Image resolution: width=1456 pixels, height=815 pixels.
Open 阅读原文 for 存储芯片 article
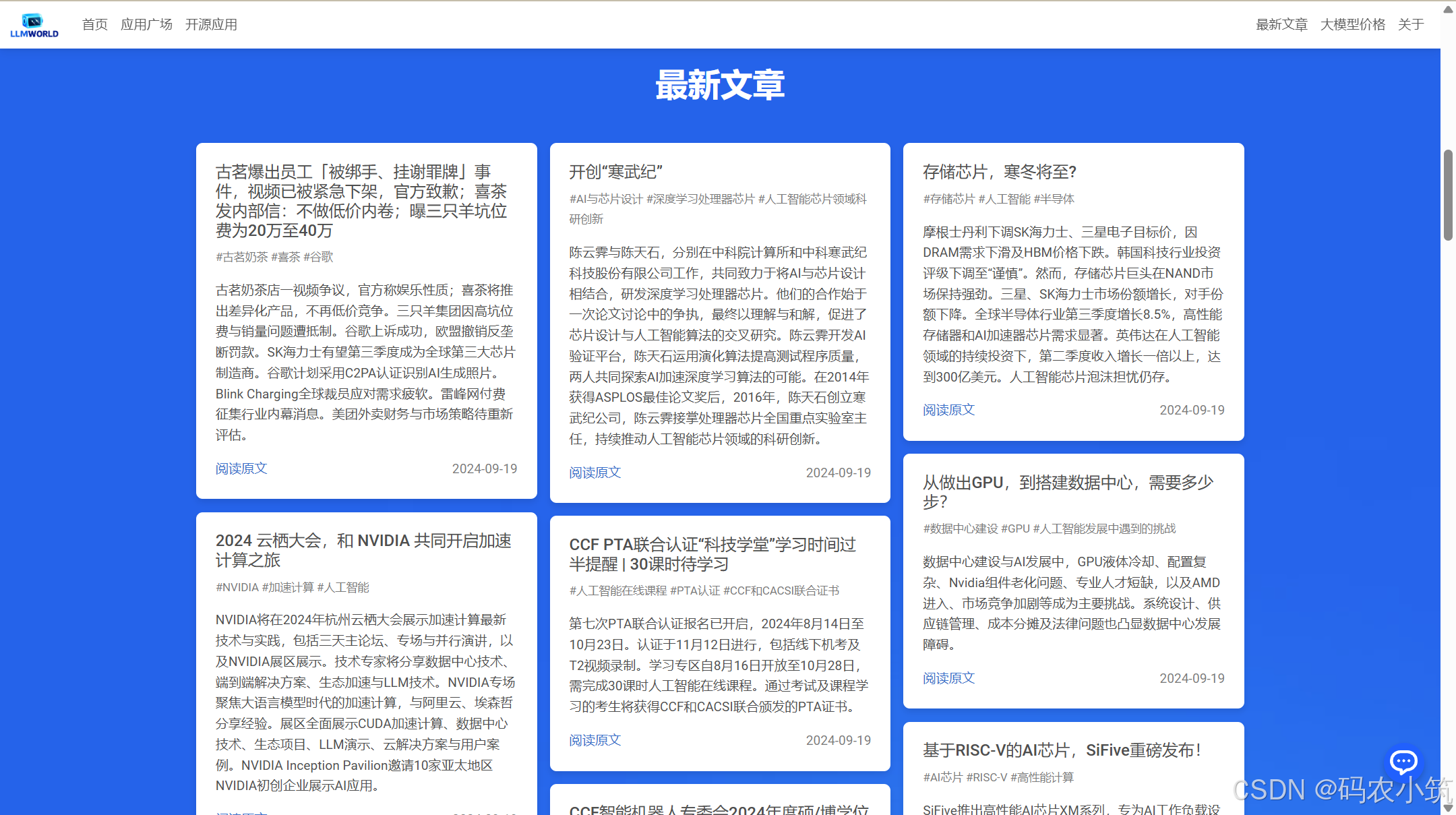pyautogui.click(x=948, y=410)
